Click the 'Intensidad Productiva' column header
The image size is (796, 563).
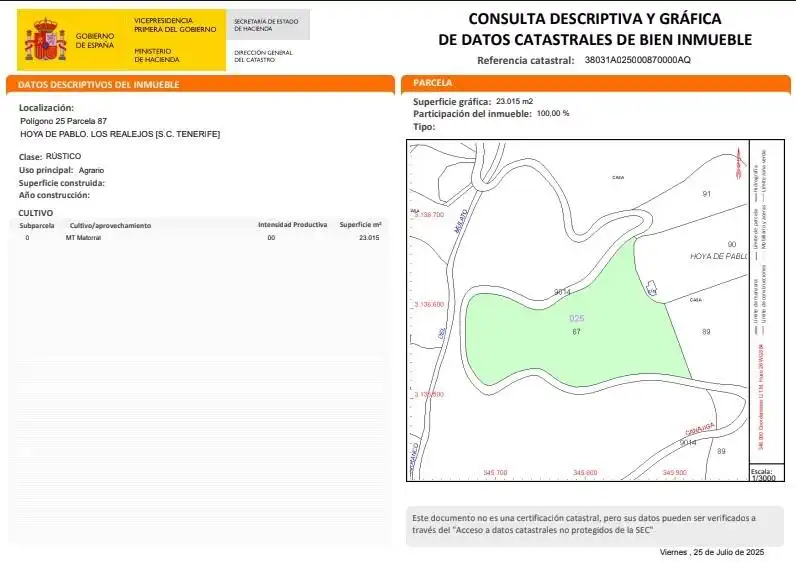click(292, 224)
